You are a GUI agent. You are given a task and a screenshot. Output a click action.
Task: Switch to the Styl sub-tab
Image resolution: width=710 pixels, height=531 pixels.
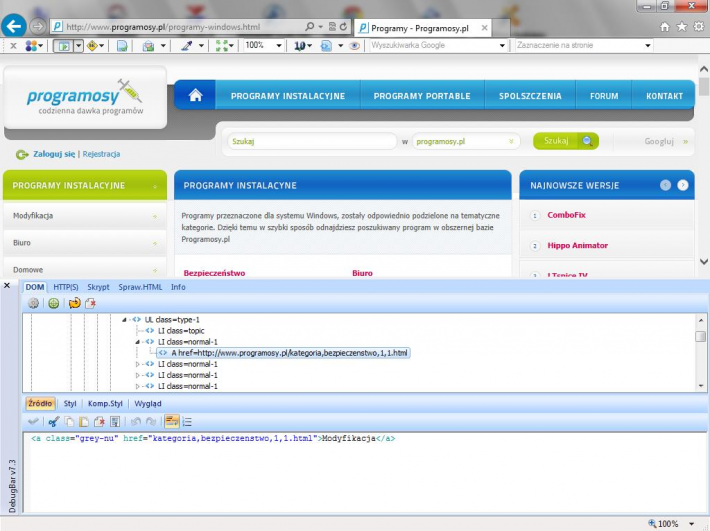pos(70,403)
